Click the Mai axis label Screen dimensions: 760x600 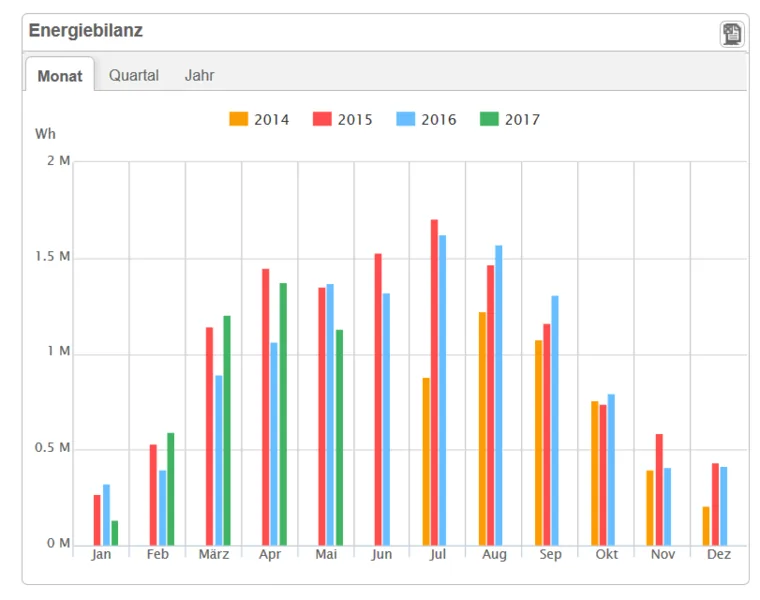(326, 554)
